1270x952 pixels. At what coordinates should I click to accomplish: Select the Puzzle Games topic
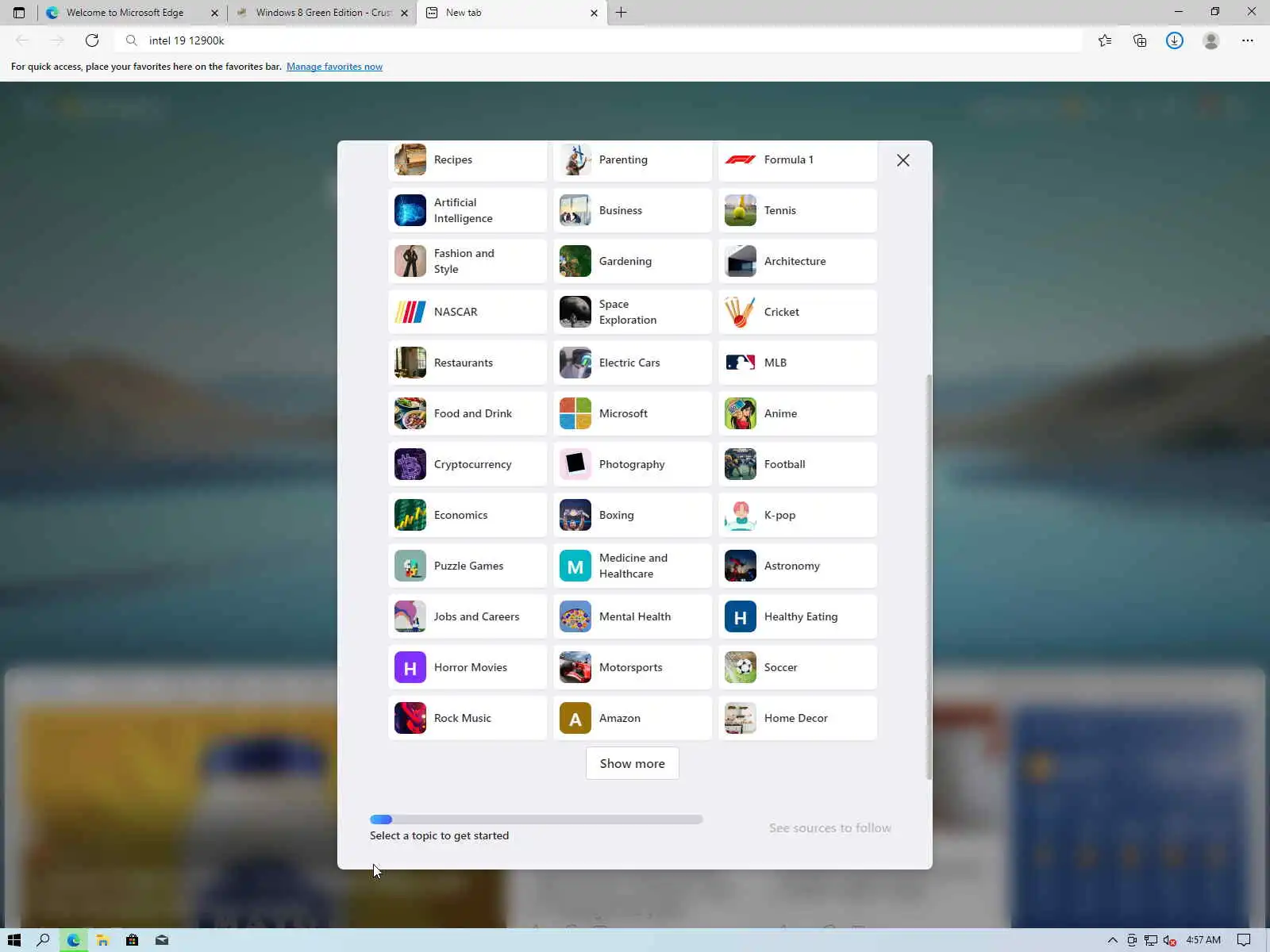(x=468, y=566)
